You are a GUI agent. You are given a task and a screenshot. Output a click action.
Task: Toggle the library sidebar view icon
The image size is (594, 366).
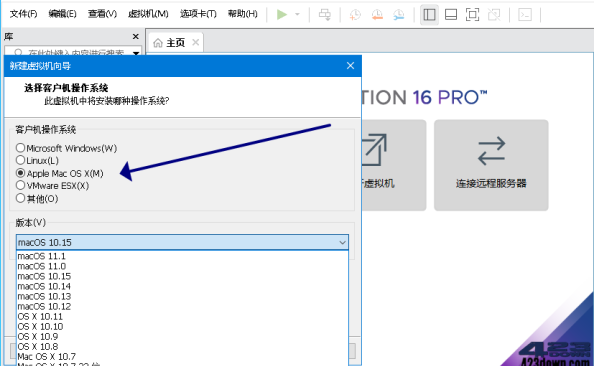[x=429, y=15]
